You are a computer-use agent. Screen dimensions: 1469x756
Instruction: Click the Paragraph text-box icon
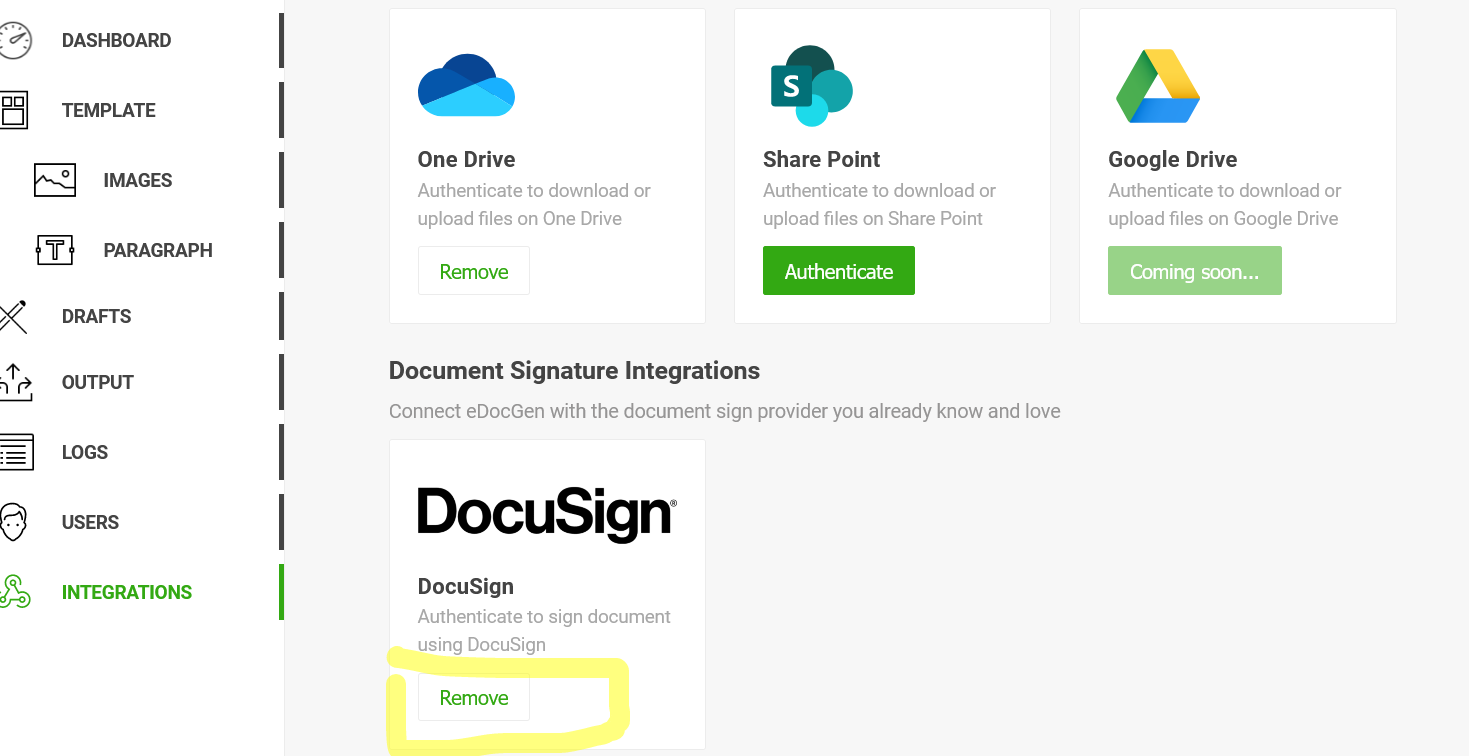(55, 250)
